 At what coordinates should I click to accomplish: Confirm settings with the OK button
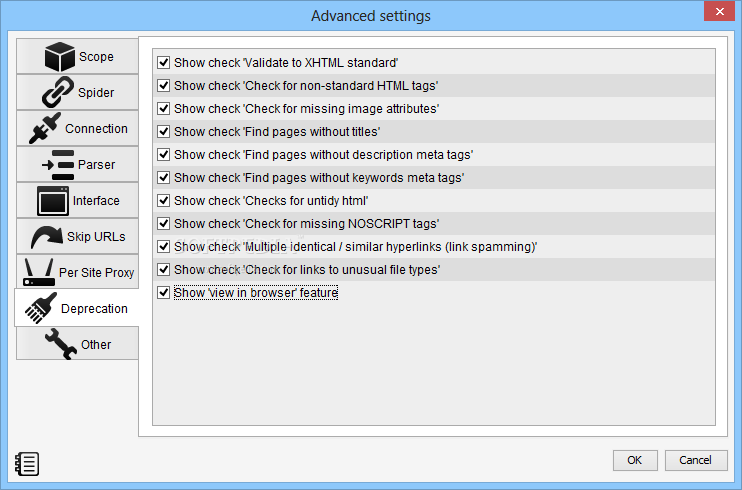coord(635,460)
